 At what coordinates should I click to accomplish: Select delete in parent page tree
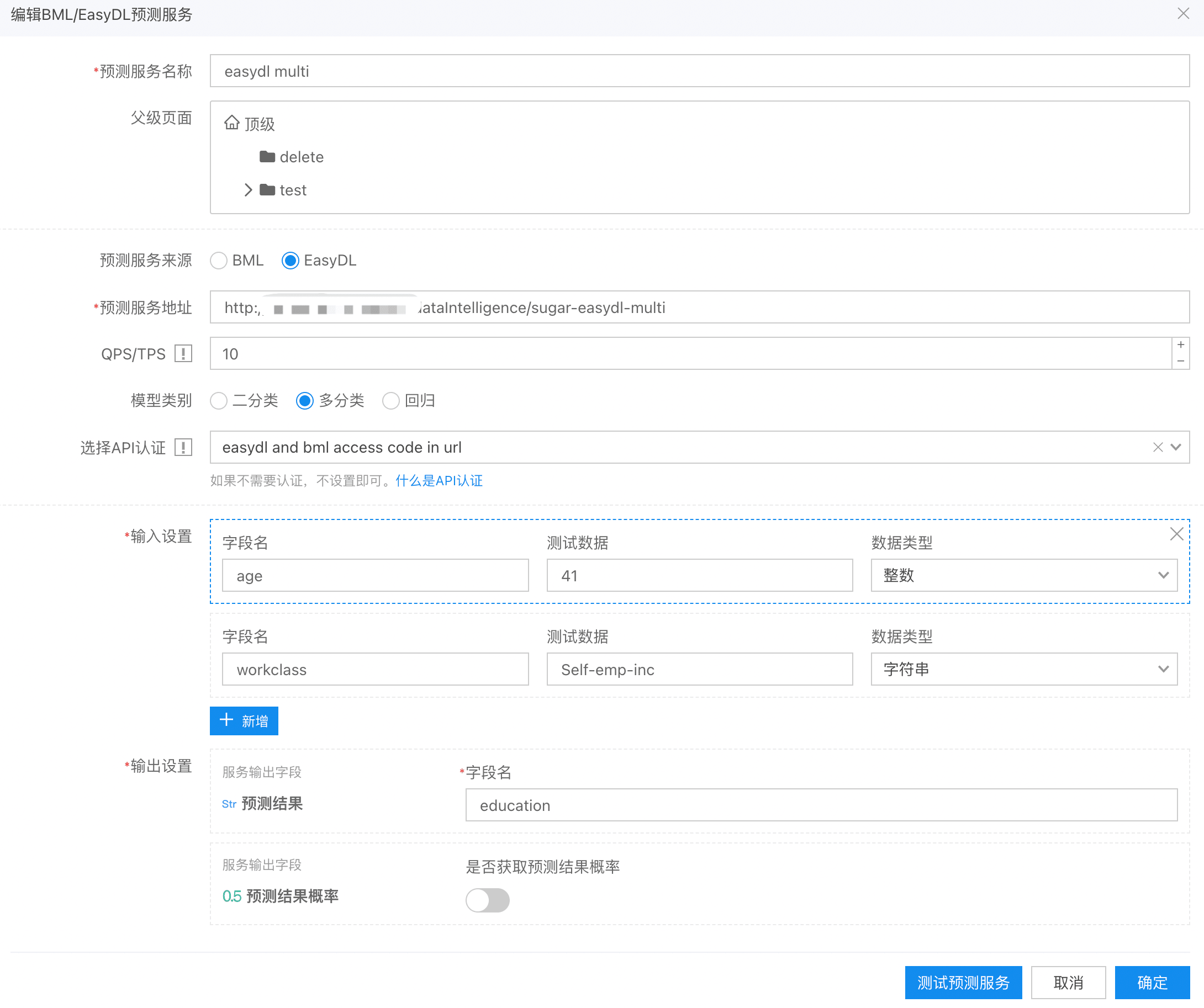[302, 156]
